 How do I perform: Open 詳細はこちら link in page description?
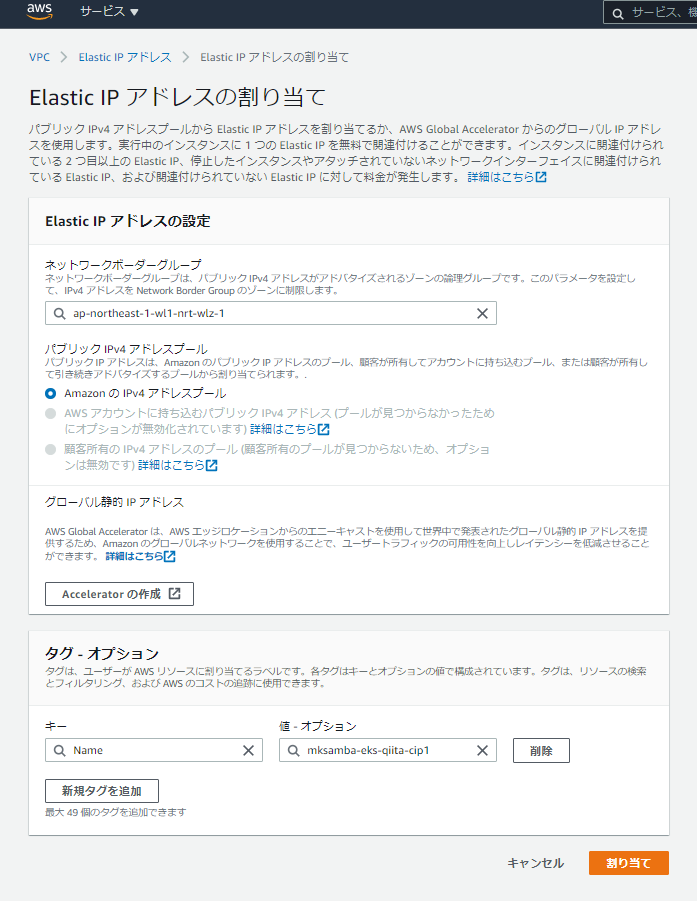[506, 177]
